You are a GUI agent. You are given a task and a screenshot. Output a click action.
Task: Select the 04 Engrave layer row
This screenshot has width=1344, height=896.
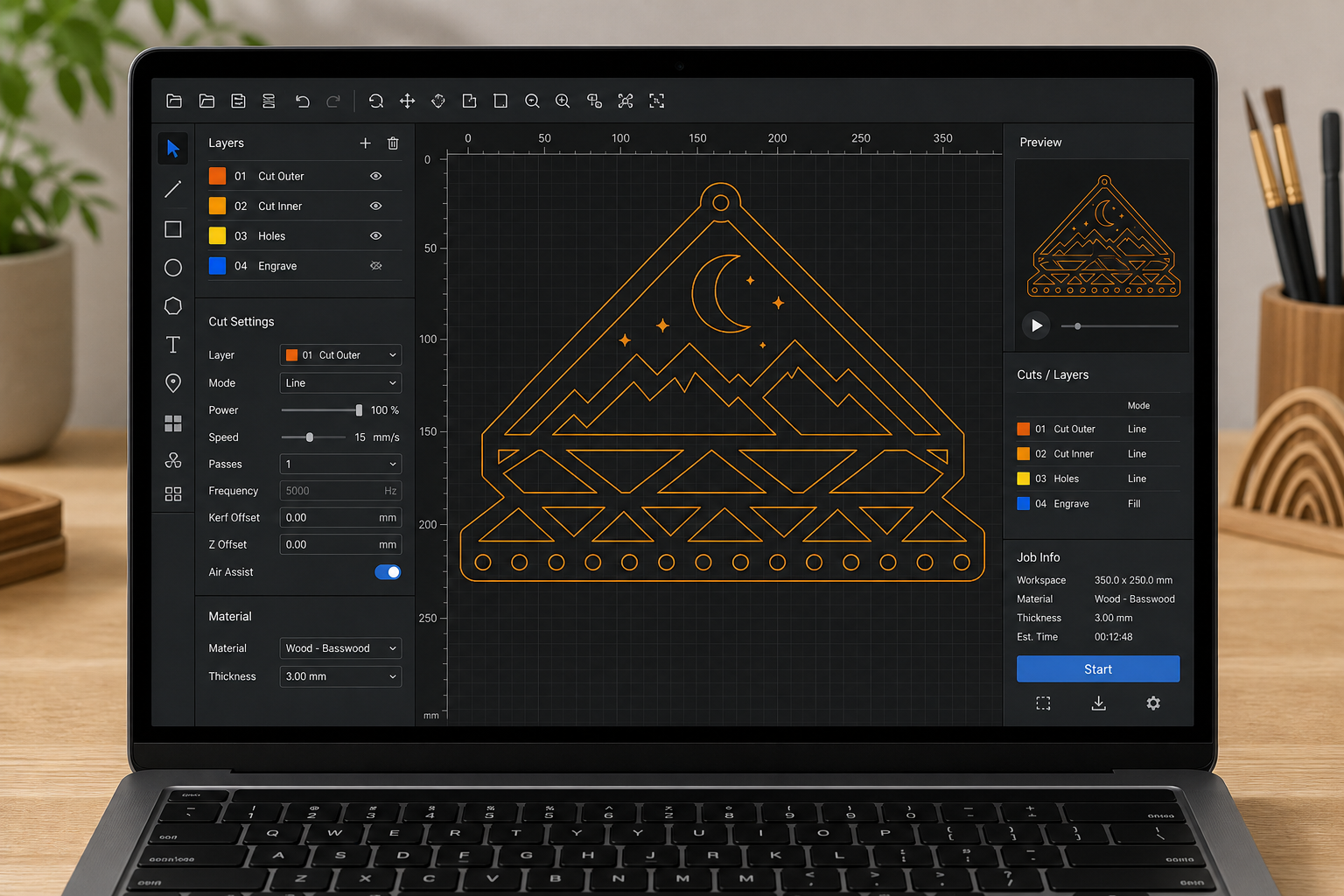(304, 265)
